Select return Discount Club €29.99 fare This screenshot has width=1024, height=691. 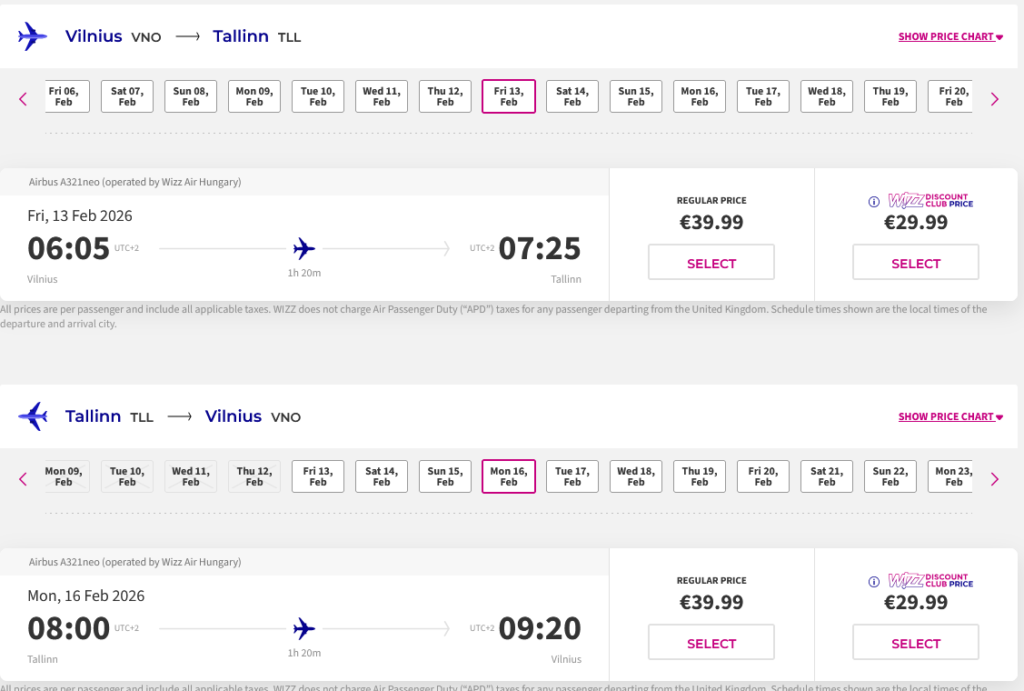coord(915,644)
